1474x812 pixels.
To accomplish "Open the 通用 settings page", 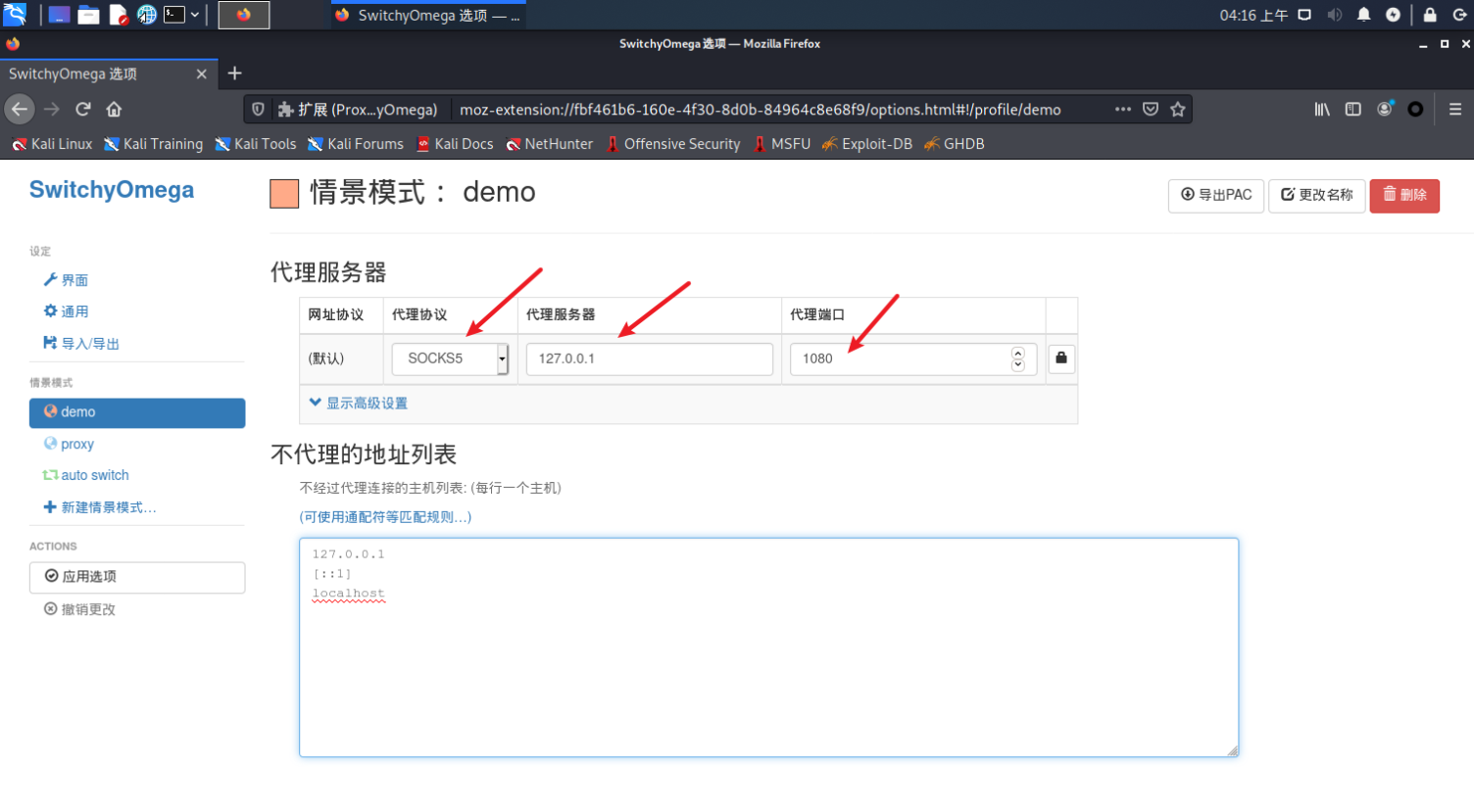I will click(66, 311).
